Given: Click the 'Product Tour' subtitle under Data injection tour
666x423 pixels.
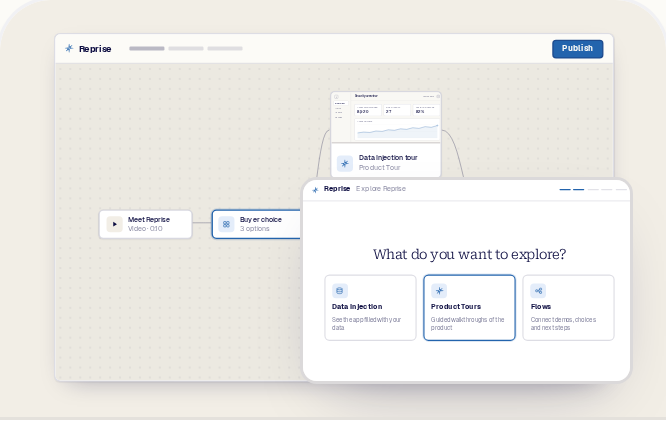Looking at the screenshot, I should [379, 168].
